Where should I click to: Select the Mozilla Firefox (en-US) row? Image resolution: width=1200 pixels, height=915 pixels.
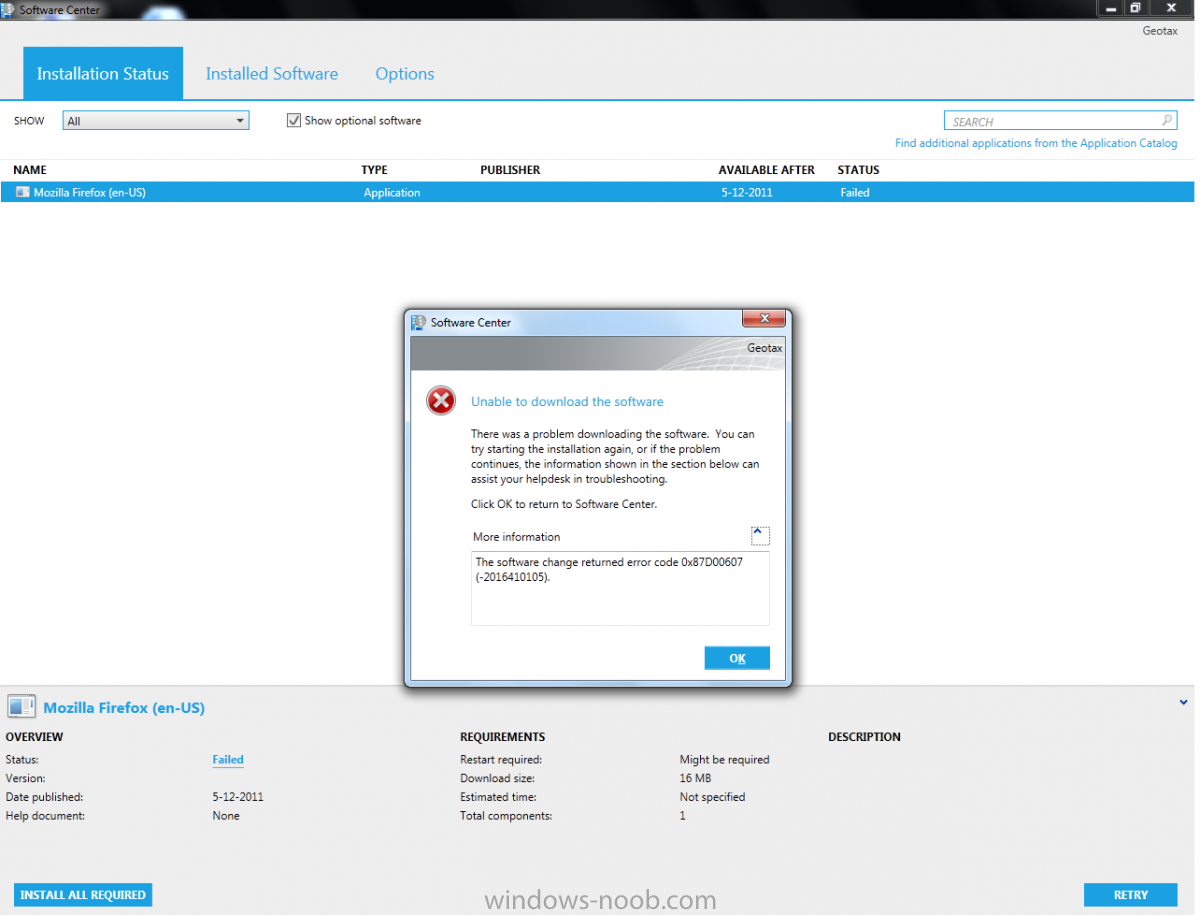point(597,192)
